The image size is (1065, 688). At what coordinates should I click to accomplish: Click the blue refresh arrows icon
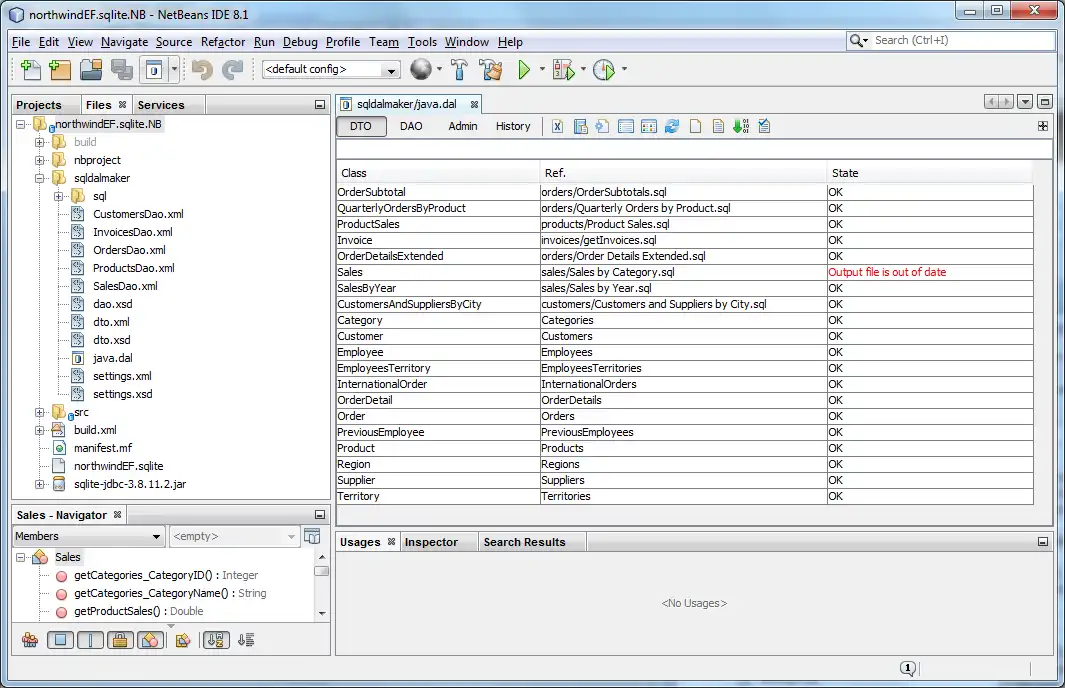tap(672, 126)
